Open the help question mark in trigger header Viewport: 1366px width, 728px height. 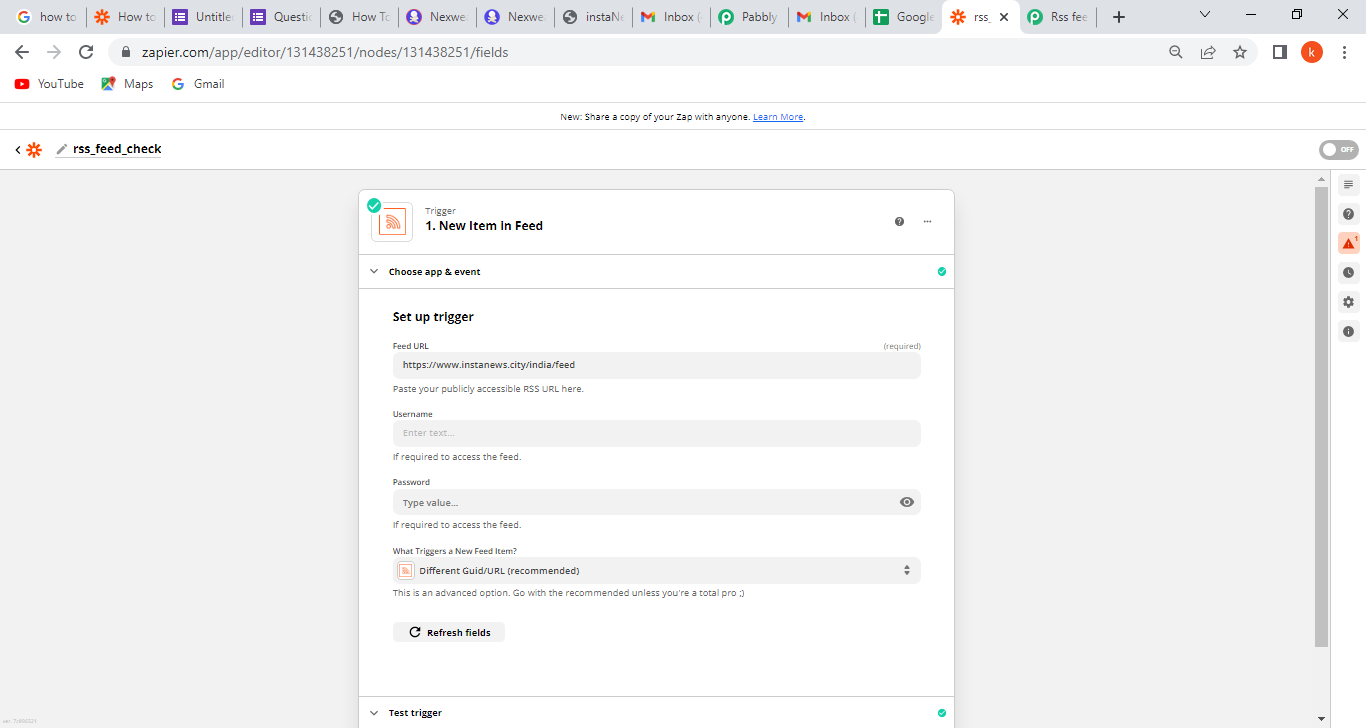pos(899,222)
